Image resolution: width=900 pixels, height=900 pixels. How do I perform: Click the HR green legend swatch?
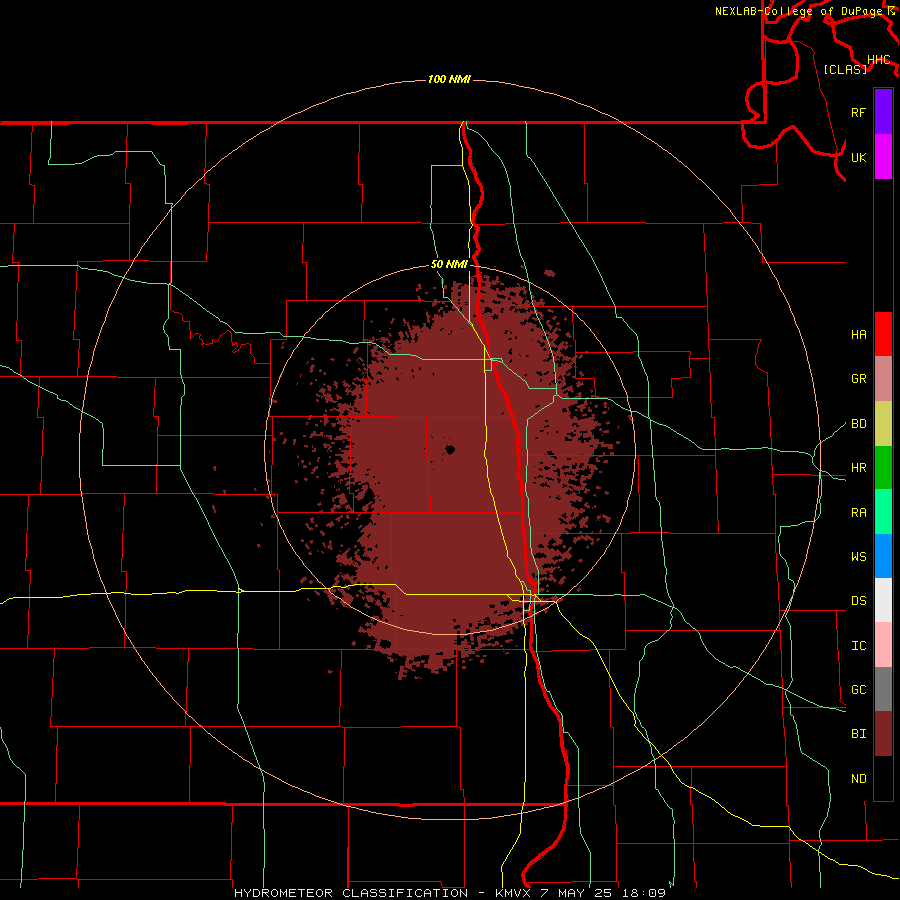(883, 467)
